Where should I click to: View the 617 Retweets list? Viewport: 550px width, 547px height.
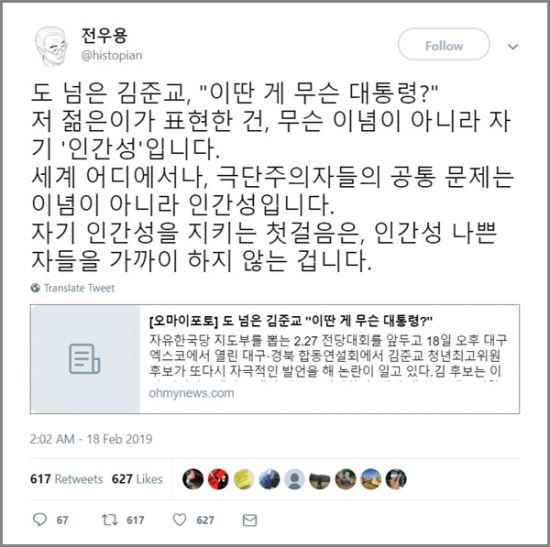(67, 479)
